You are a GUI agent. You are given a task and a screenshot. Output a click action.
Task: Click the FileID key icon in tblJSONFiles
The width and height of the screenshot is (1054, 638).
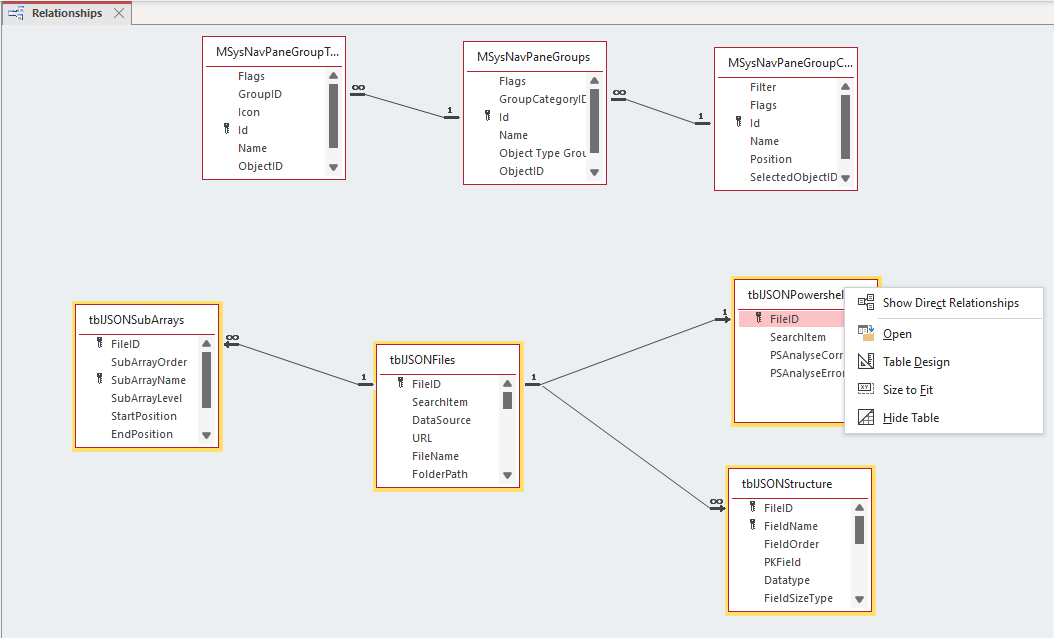point(401,383)
